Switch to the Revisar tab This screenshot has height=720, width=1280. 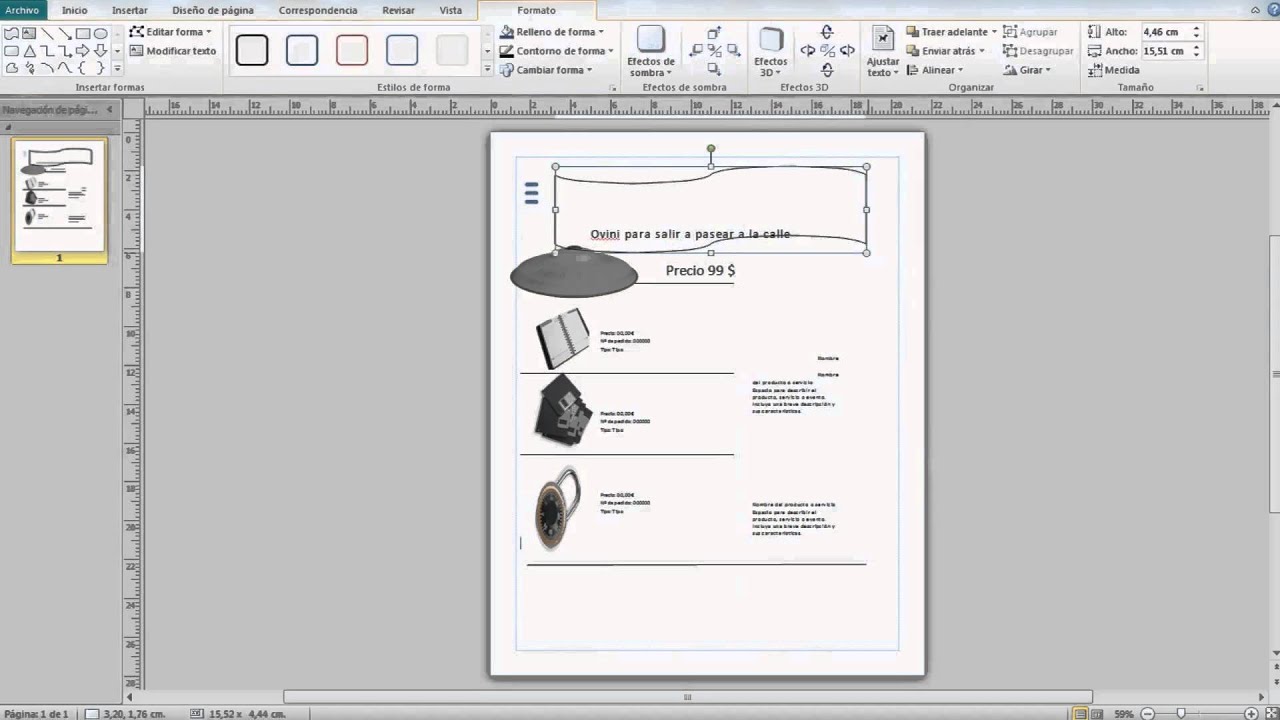[x=399, y=10]
